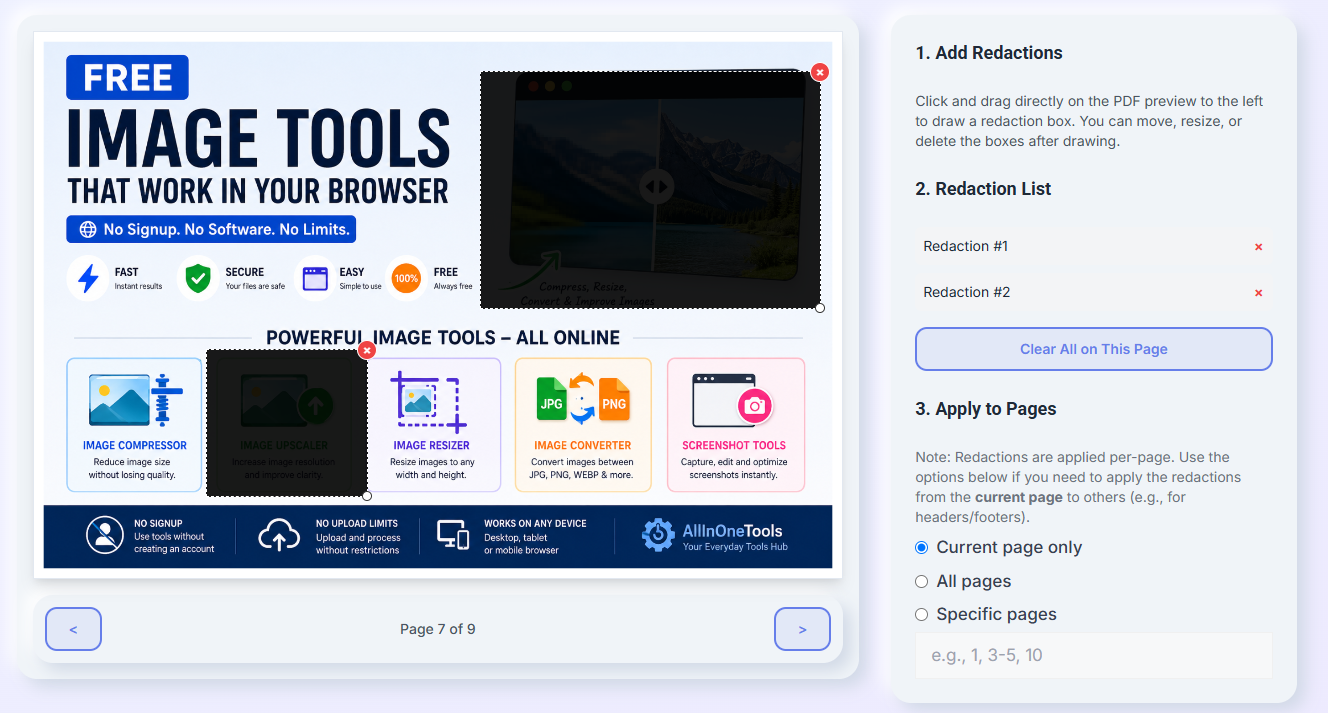This screenshot has height=713, width=1328.
Task: Select All pages radio option
Action: click(x=922, y=582)
